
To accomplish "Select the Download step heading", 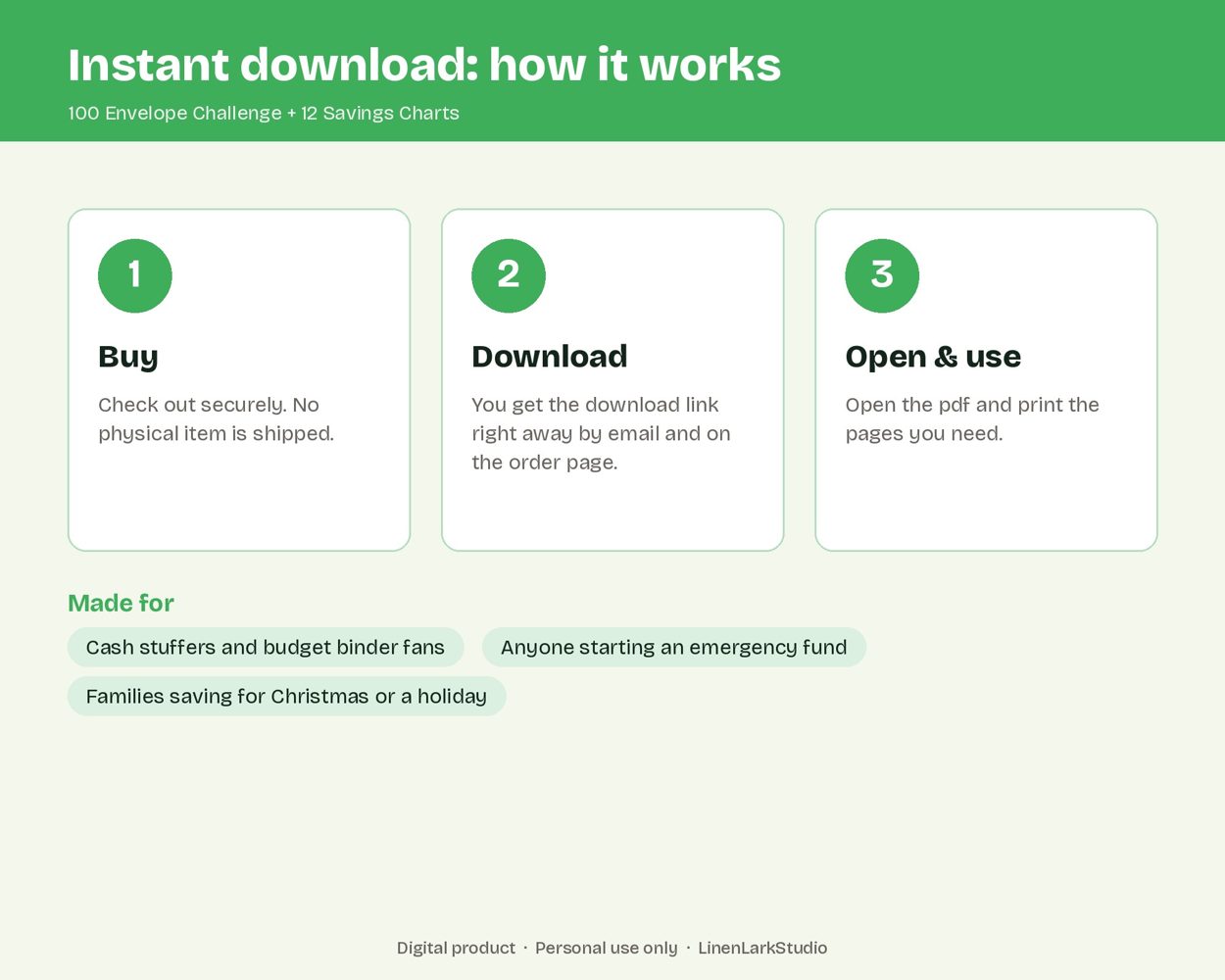I will tap(550, 357).
